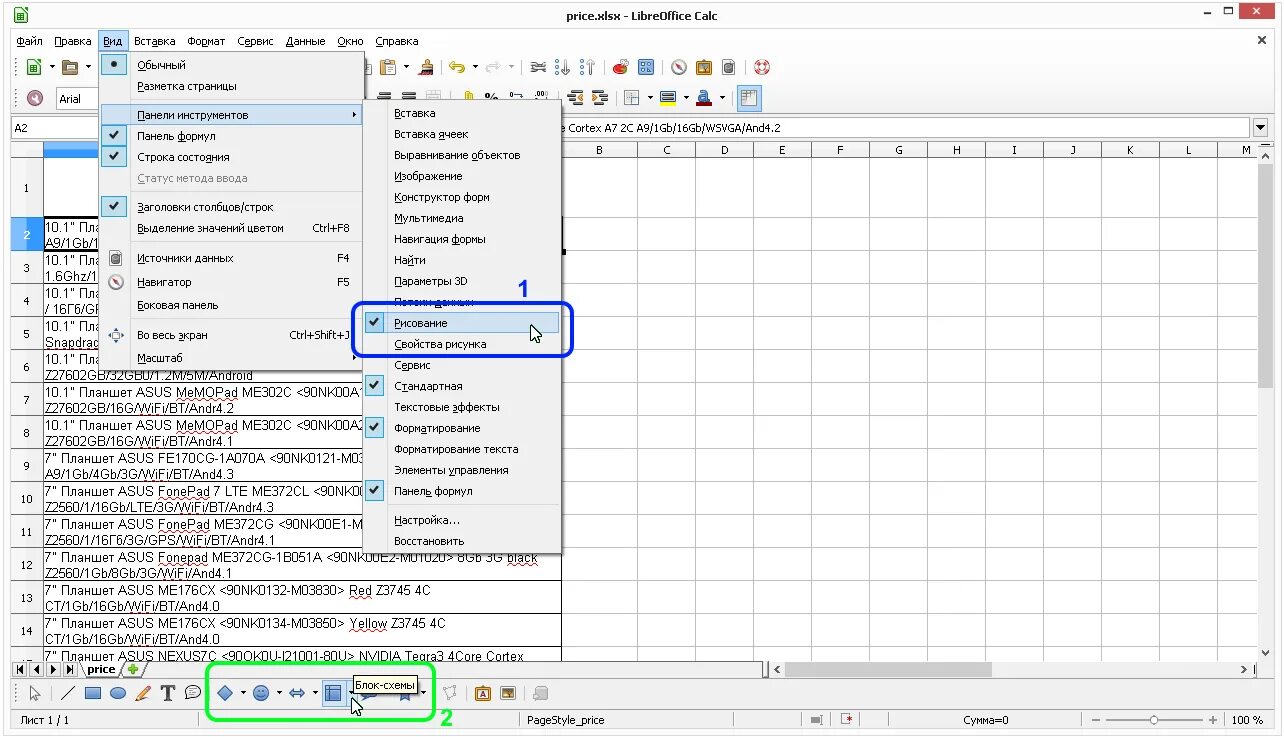Click the help lifebuoy icon
The image size is (1284, 737).
(762, 67)
